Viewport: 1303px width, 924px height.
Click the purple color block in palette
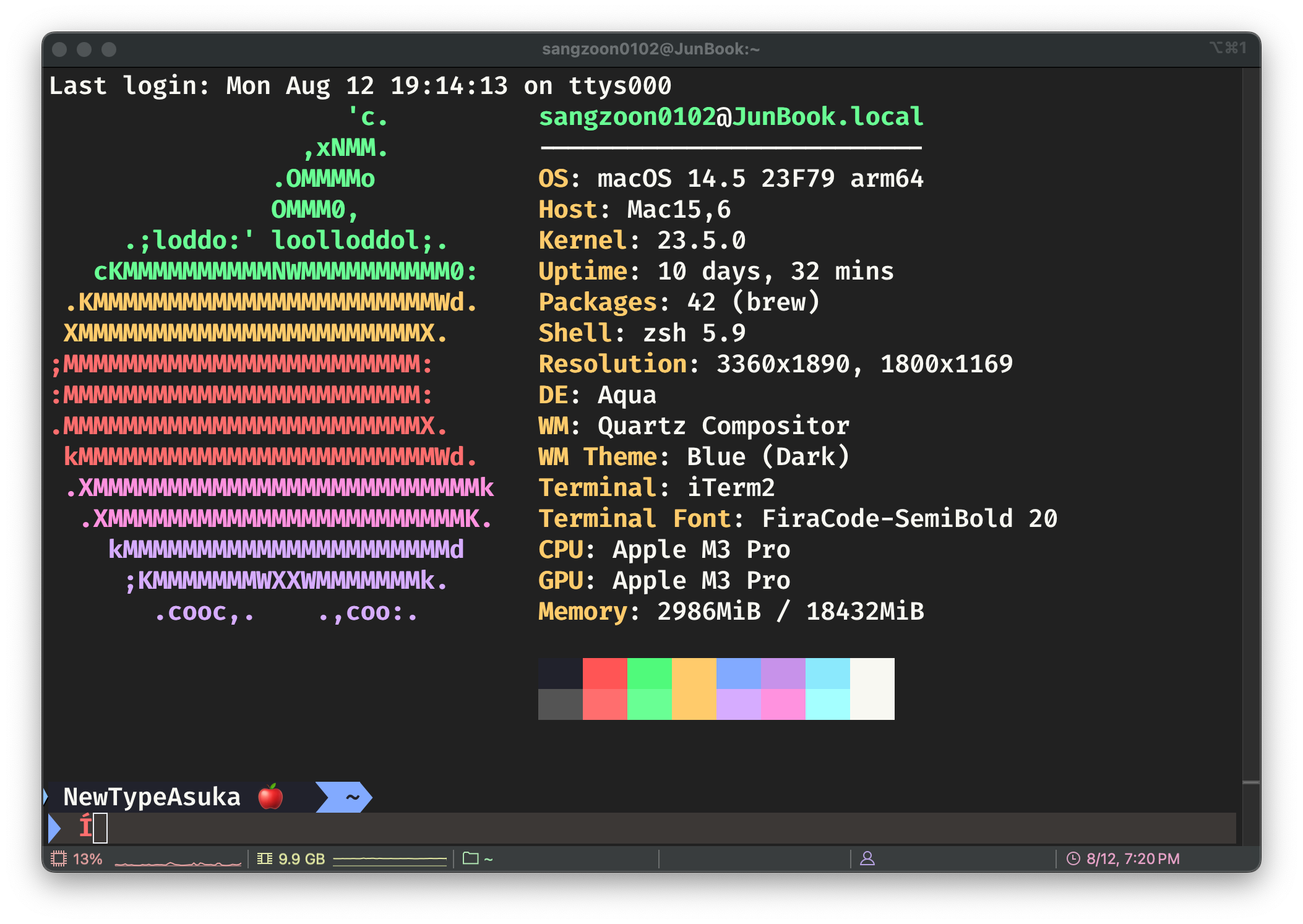pyautogui.click(x=783, y=674)
